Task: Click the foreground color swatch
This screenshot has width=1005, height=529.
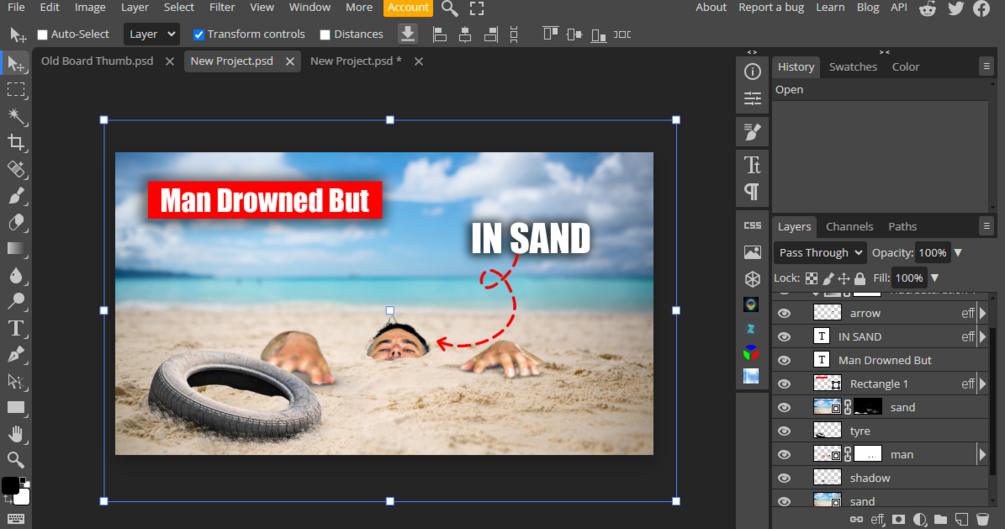Action: (x=10, y=486)
